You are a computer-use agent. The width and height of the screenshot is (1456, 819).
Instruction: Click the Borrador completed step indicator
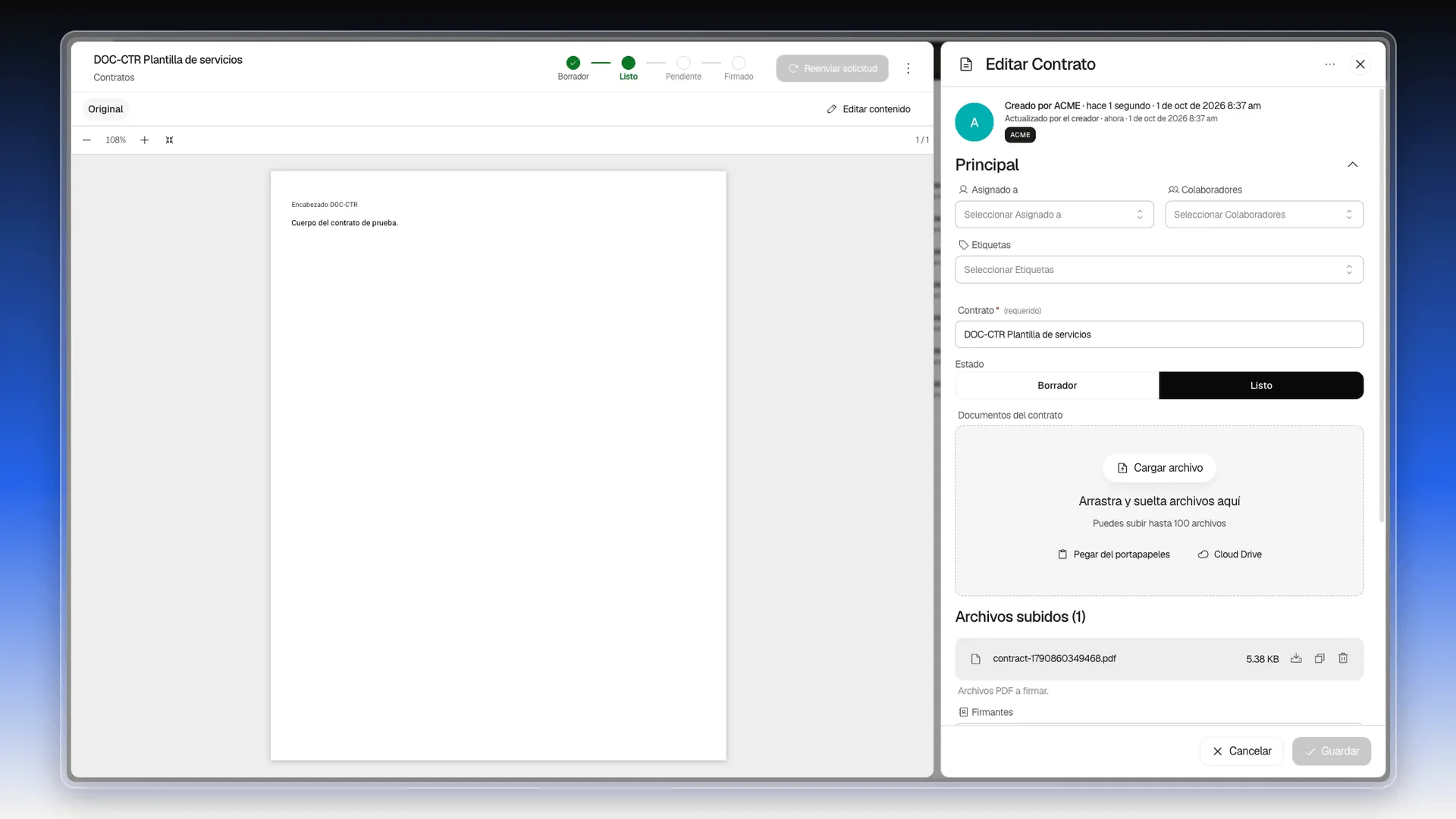(x=573, y=63)
